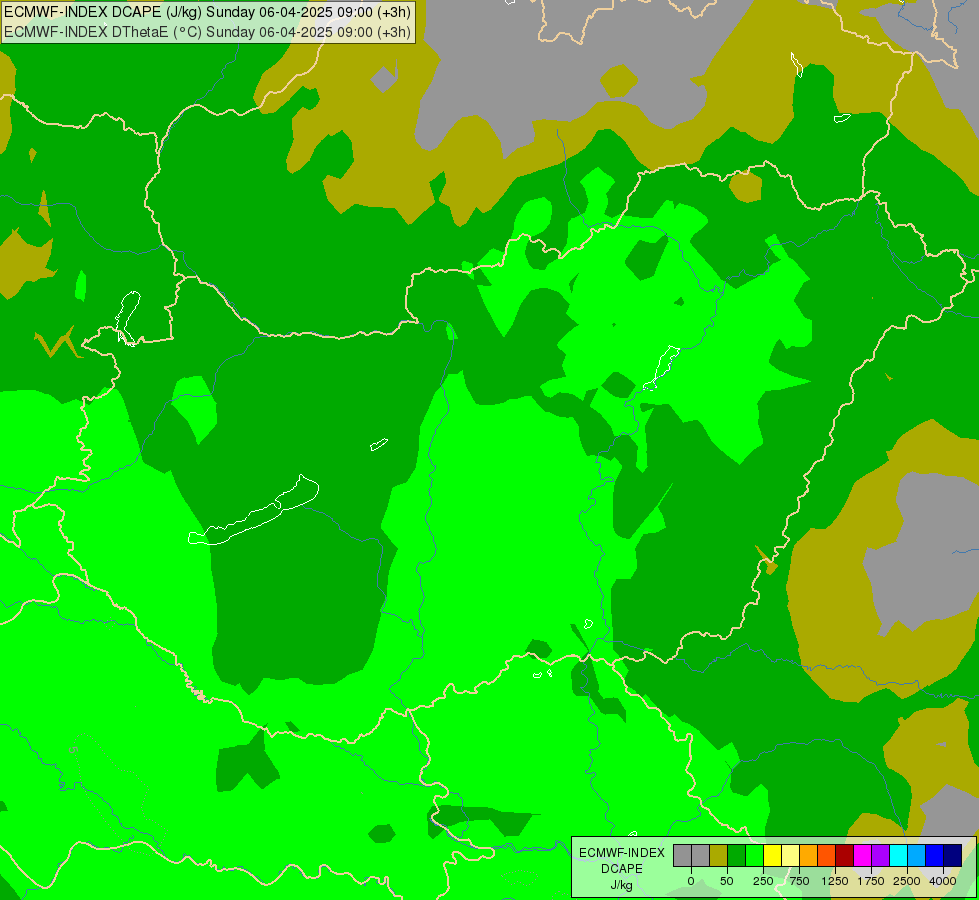
Task: Click the DThetaE title line in header
Action: pos(207,32)
